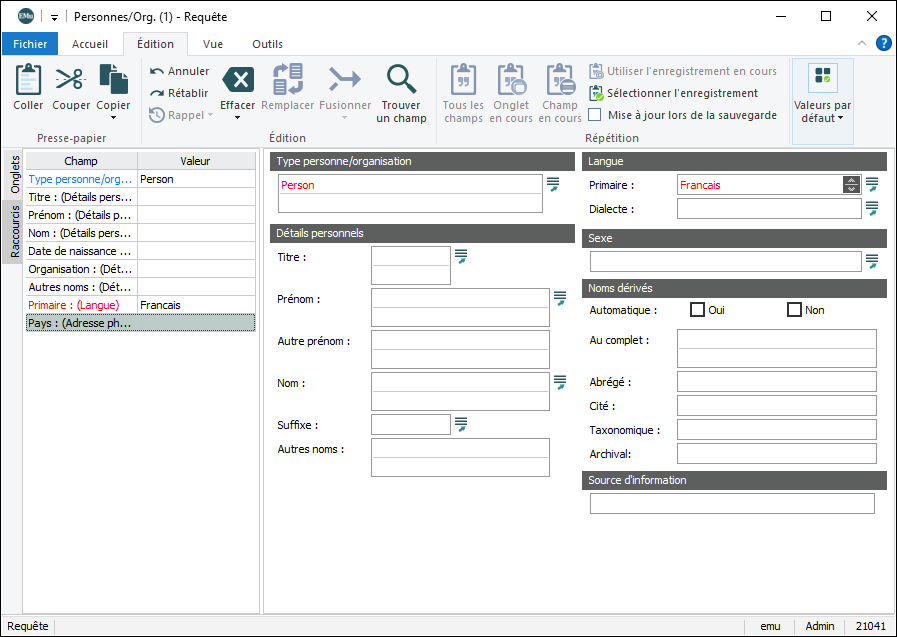The image size is (897, 637).
Task: Enable Mise à jour lors de la sauvegarde
Action: (x=595, y=115)
